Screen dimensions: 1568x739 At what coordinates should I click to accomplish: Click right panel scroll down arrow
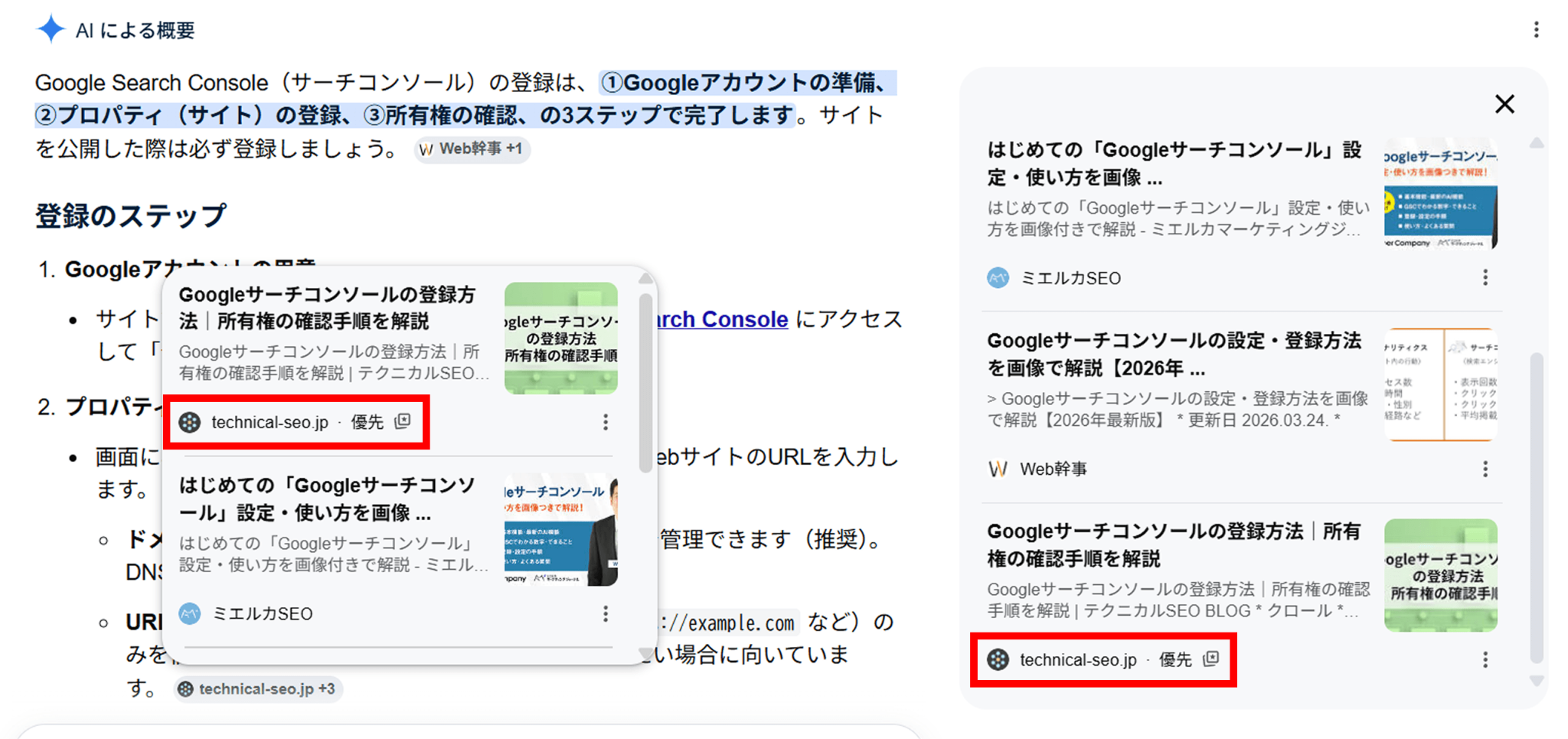(1537, 681)
